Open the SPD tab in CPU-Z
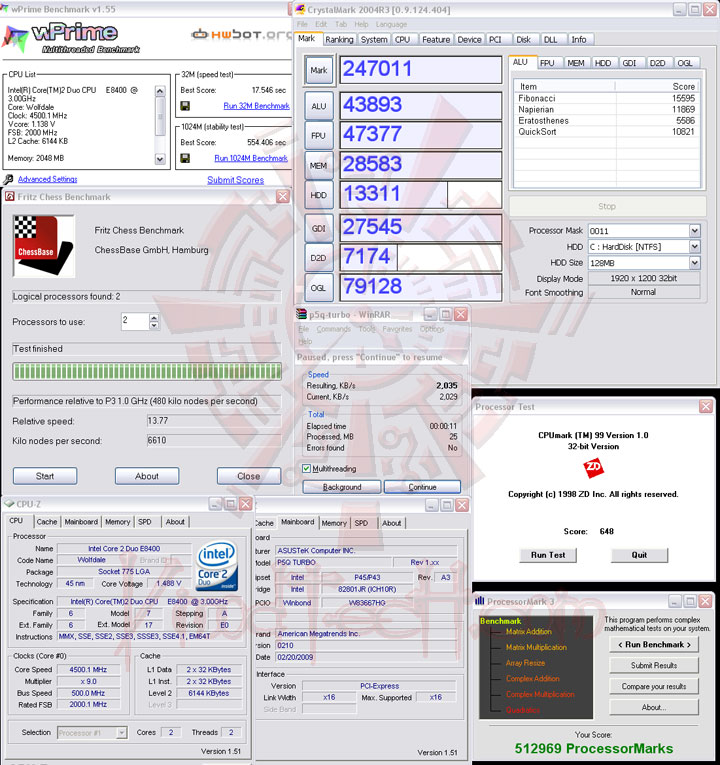720x765 pixels. point(144,522)
